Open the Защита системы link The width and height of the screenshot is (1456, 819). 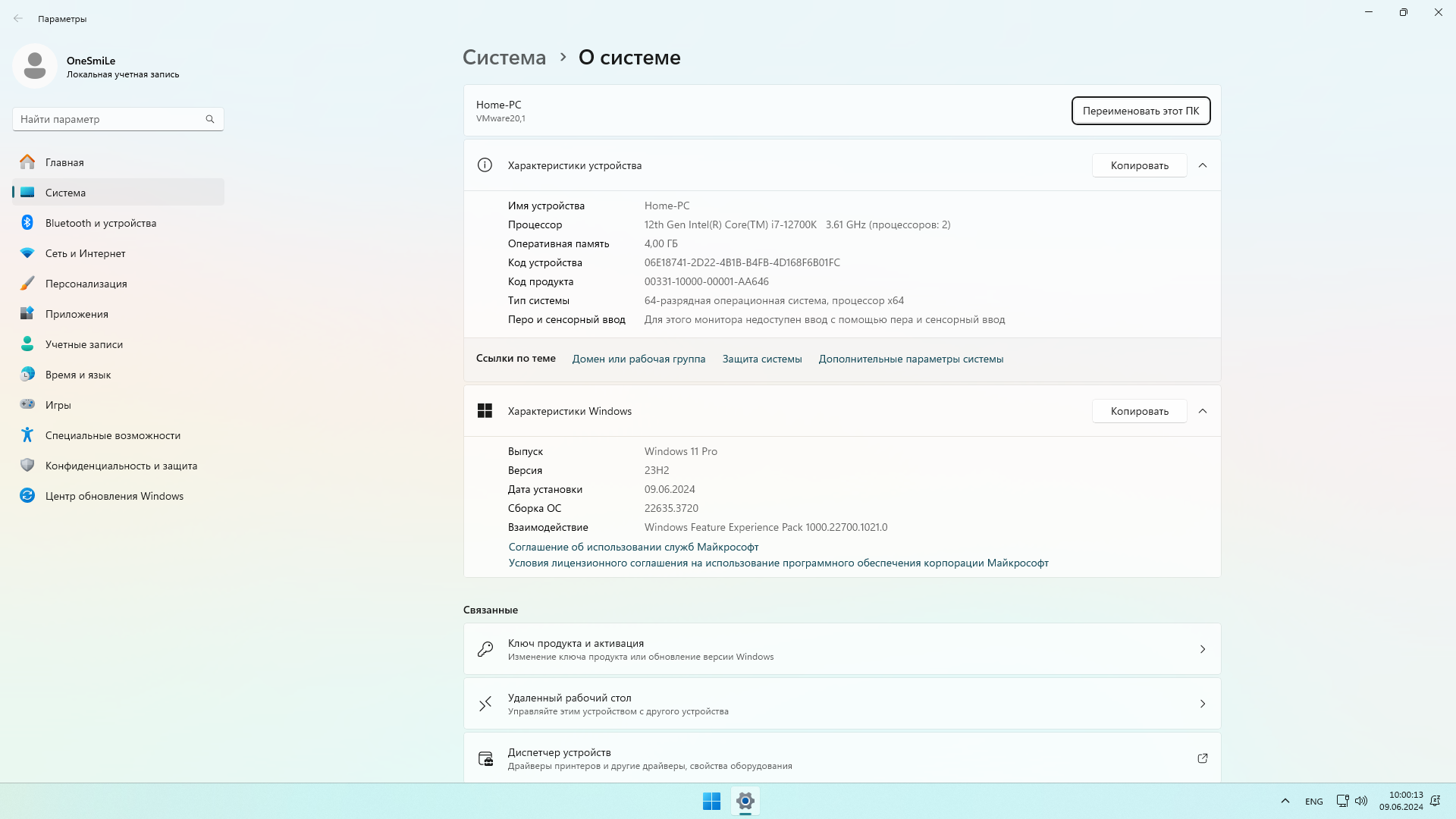762,359
